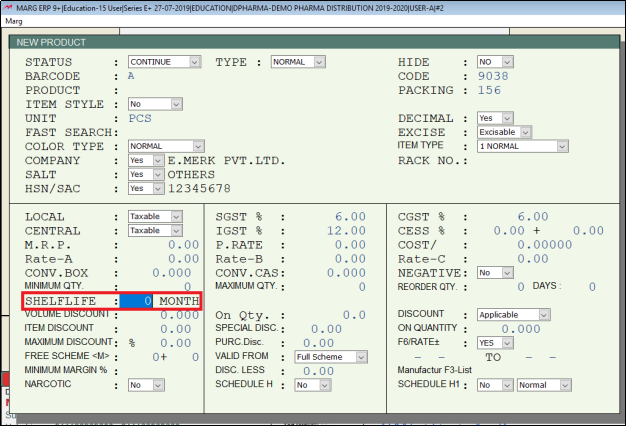Viewport: 626px width, 426px height.
Task: Open the COMPANY Yes dropdown
Action: [146, 160]
